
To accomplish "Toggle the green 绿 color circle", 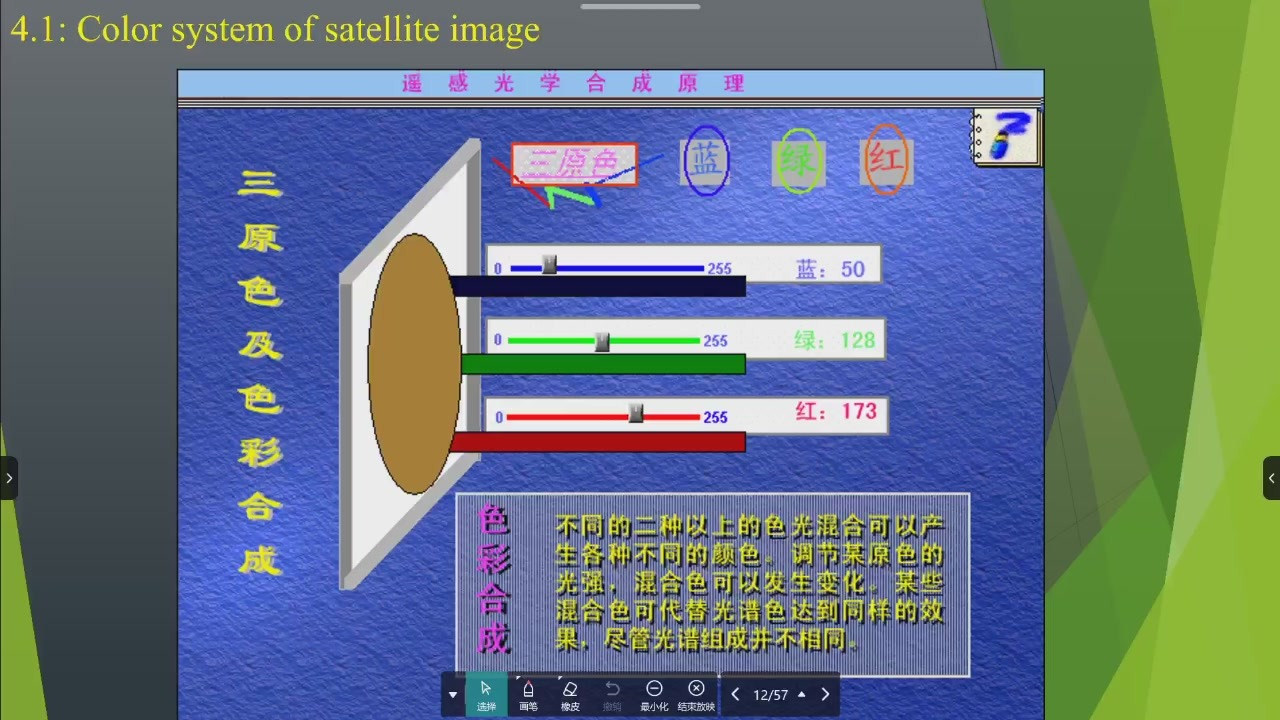I will click(x=798, y=160).
